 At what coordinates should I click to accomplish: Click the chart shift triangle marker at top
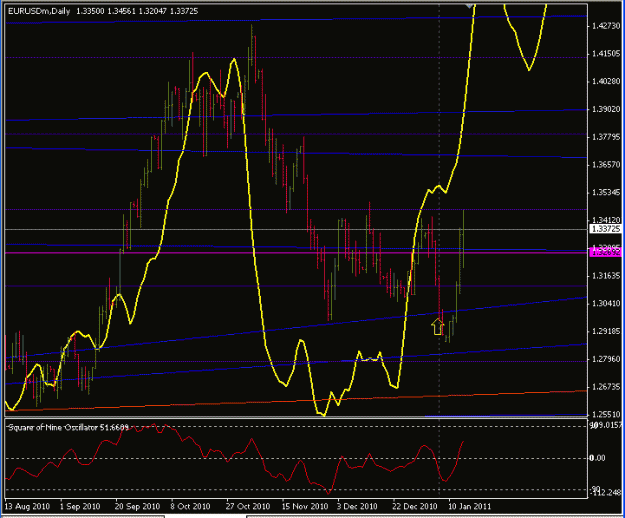pyautogui.click(x=470, y=6)
